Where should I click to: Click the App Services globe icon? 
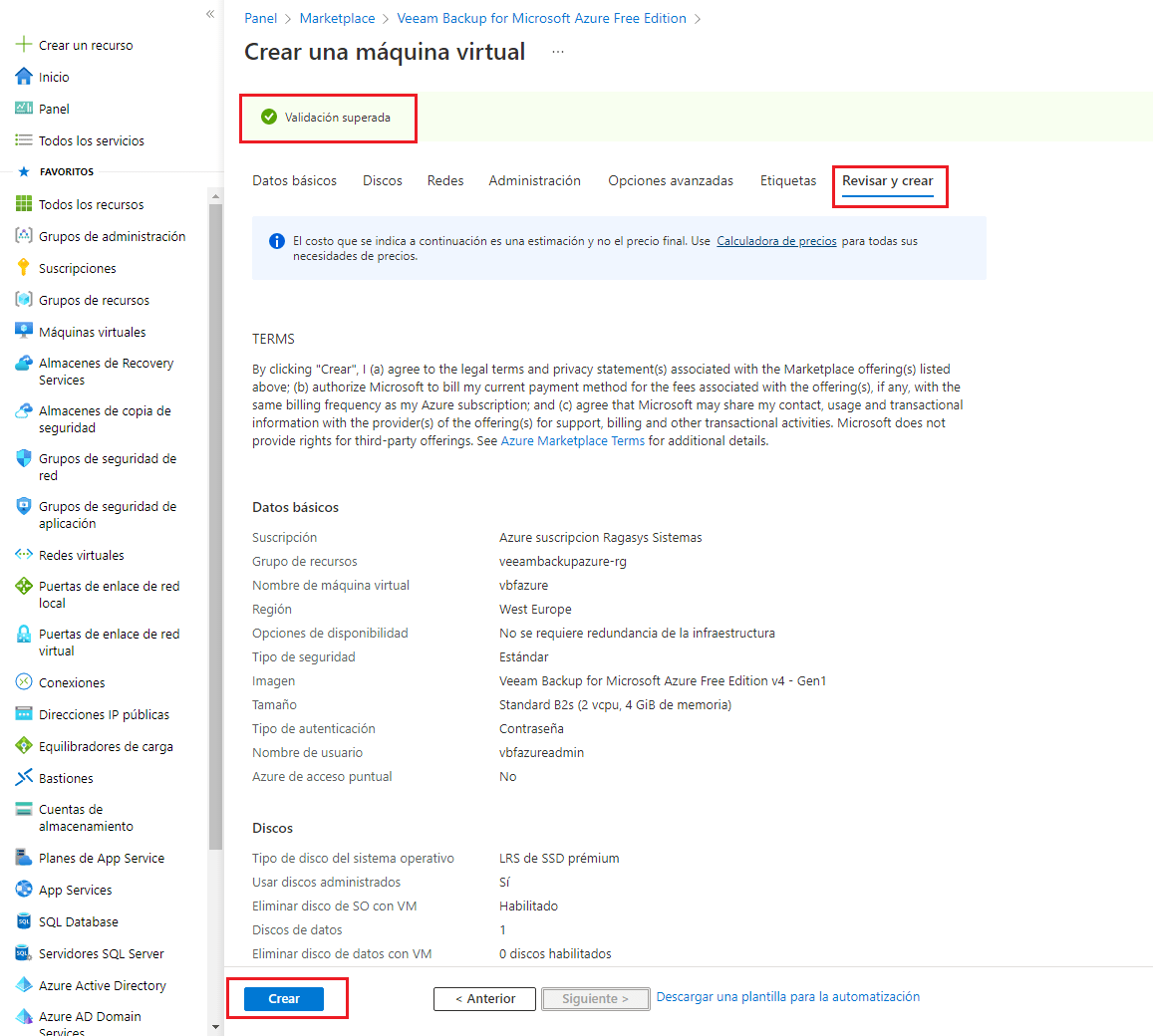coord(24,889)
